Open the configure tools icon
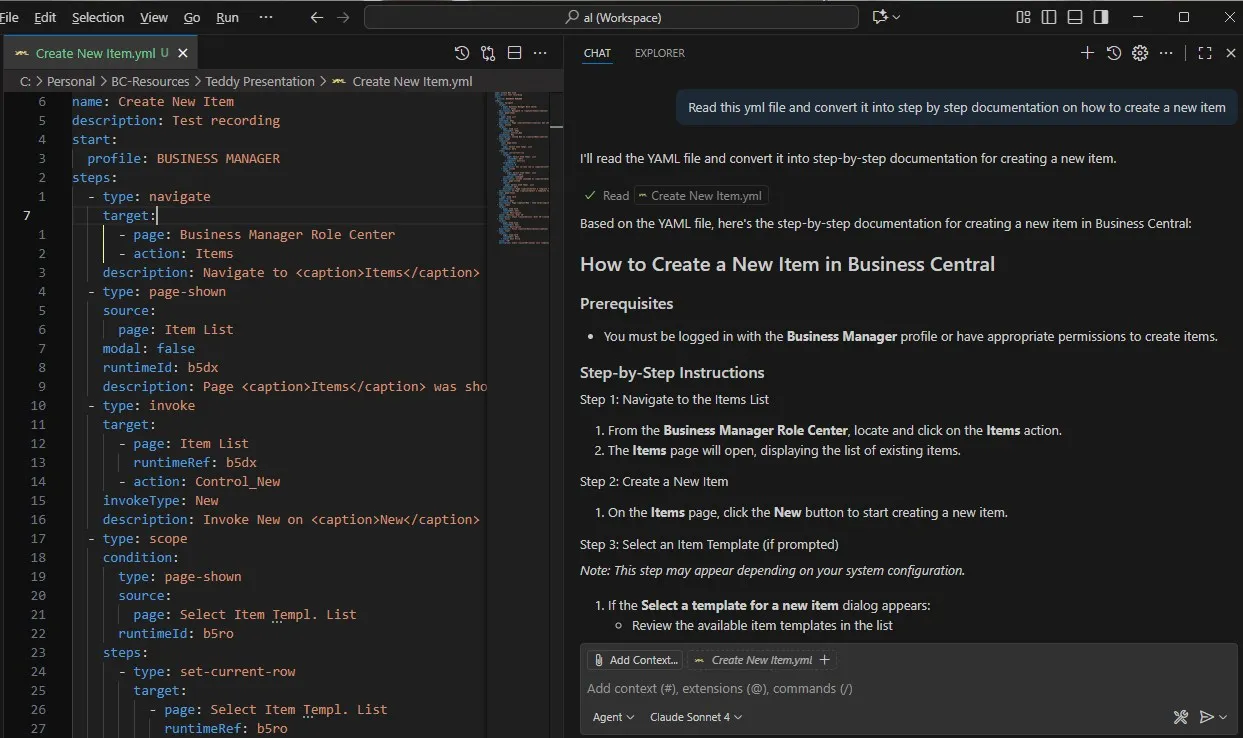1243x738 pixels. coord(1181,717)
